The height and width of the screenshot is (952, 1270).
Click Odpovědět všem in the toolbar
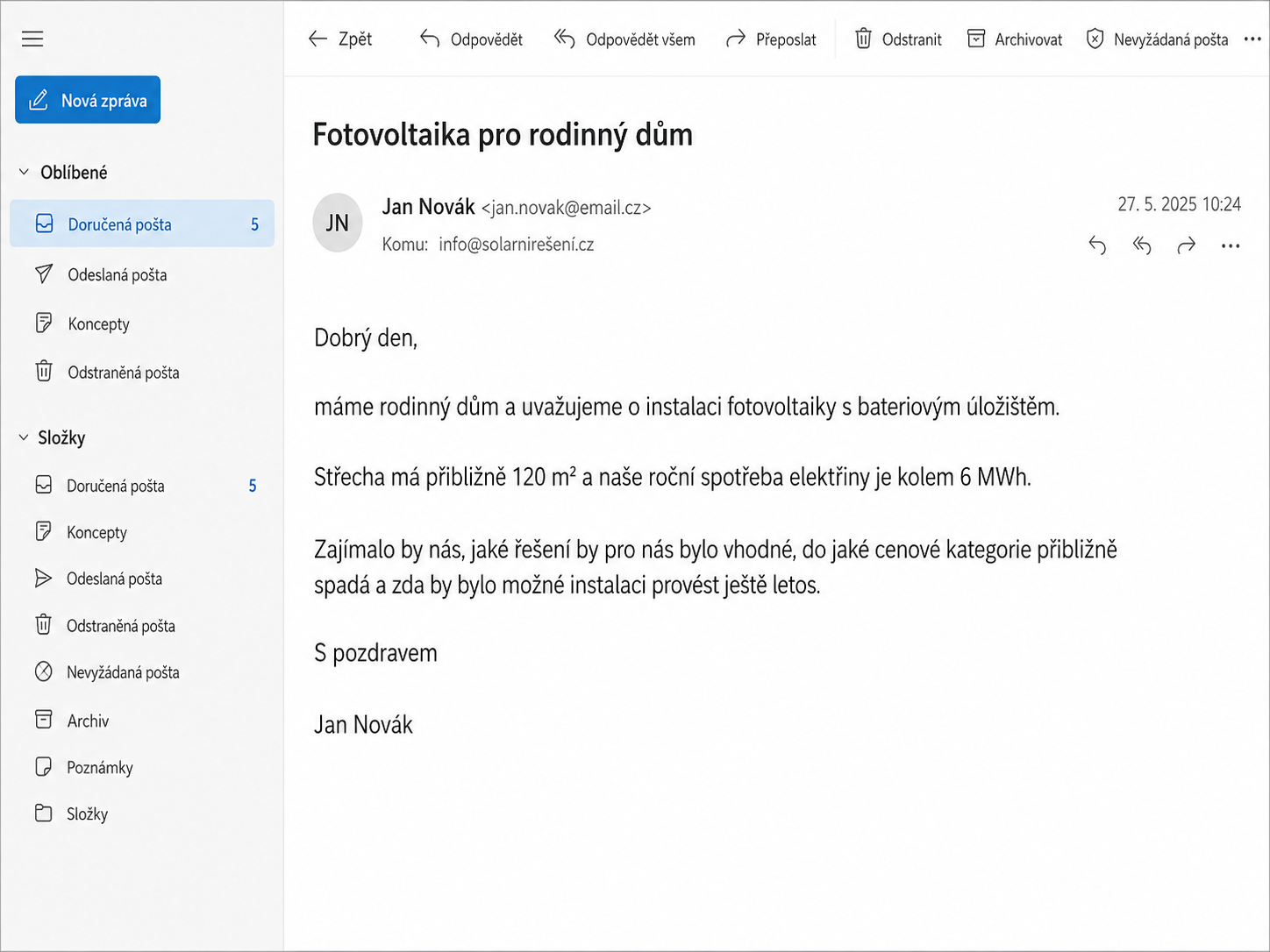click(x=624, y=39)
